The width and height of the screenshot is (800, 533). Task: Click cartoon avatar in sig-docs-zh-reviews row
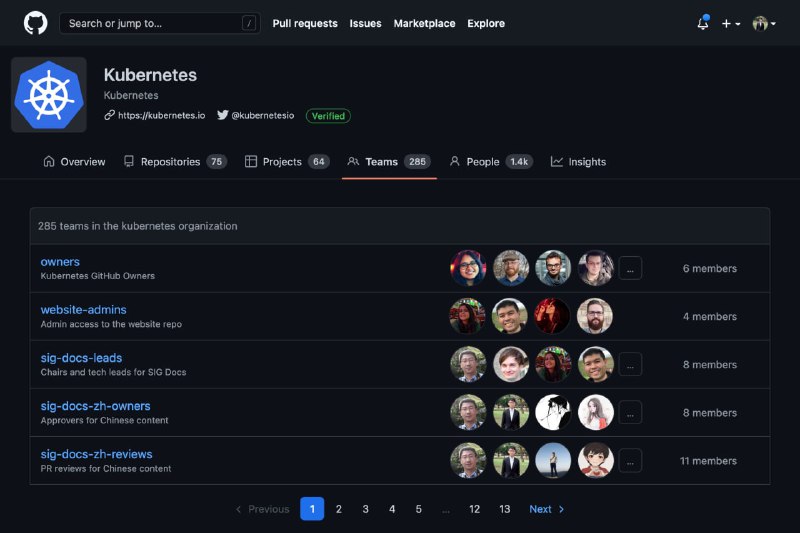click(x=595, y=460)
